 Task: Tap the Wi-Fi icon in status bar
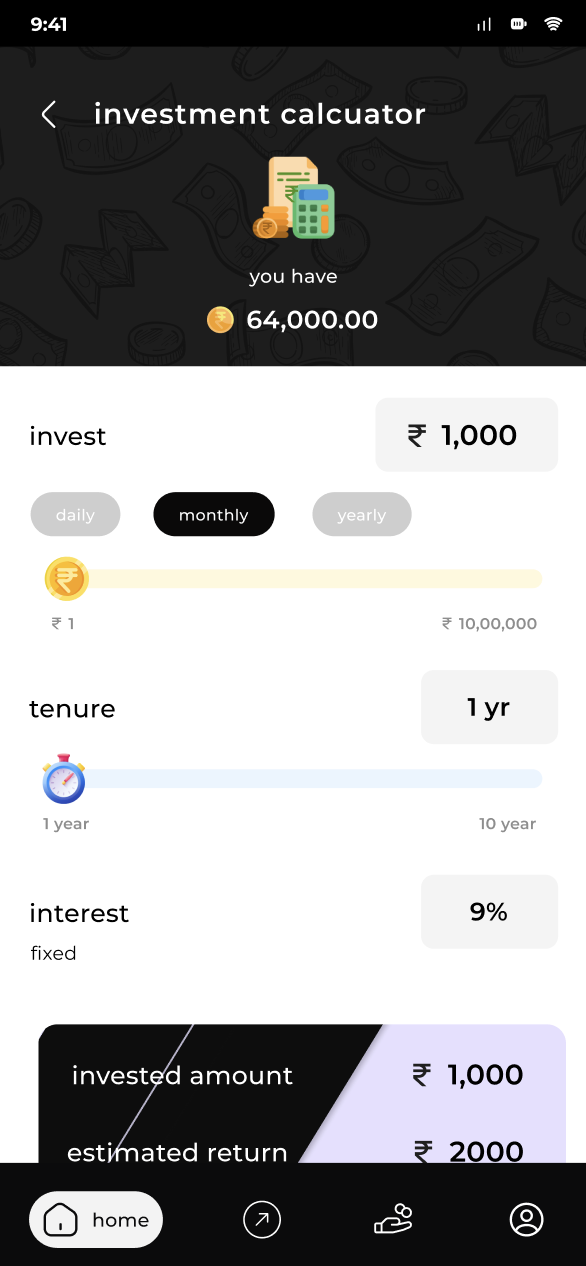(553, 24)
